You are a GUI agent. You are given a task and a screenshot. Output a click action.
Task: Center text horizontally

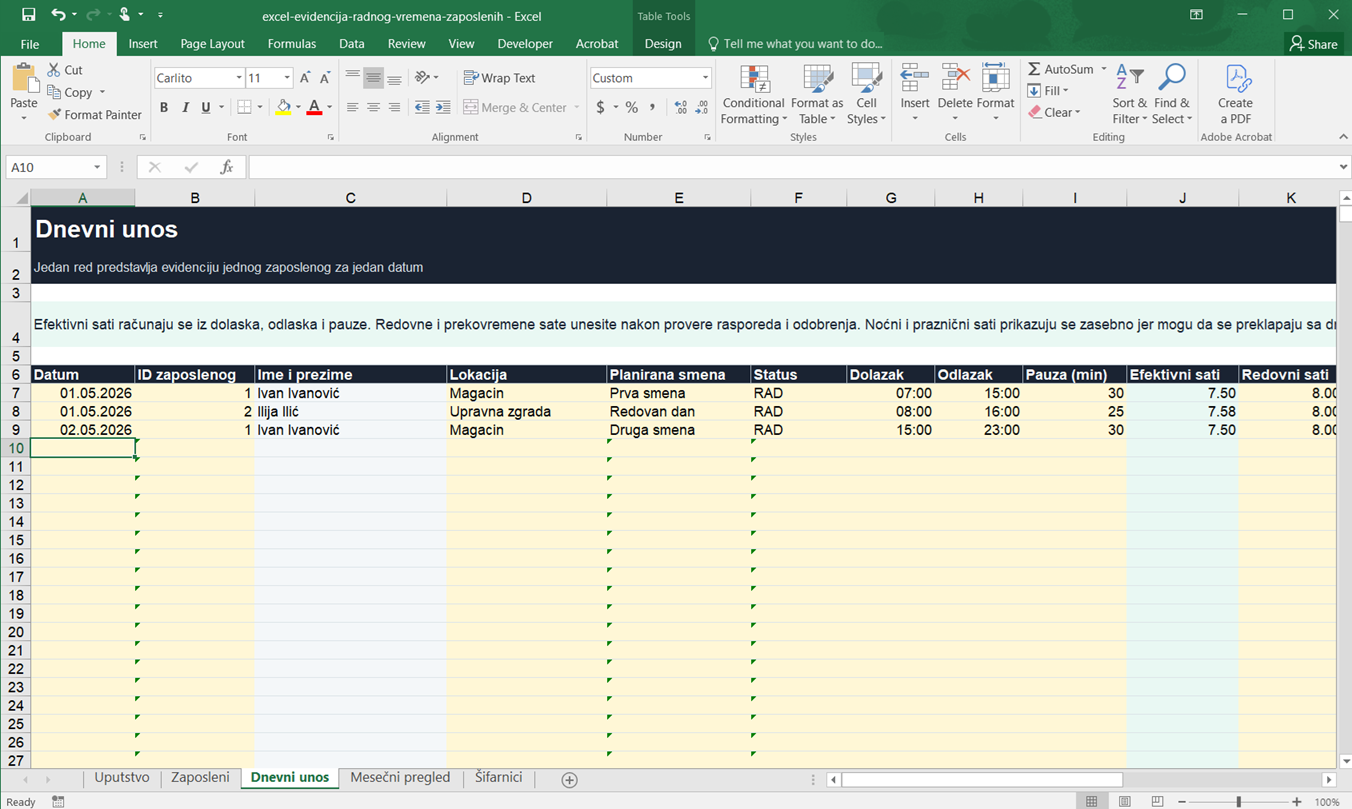pyautogui.click(x=373, y=107)
